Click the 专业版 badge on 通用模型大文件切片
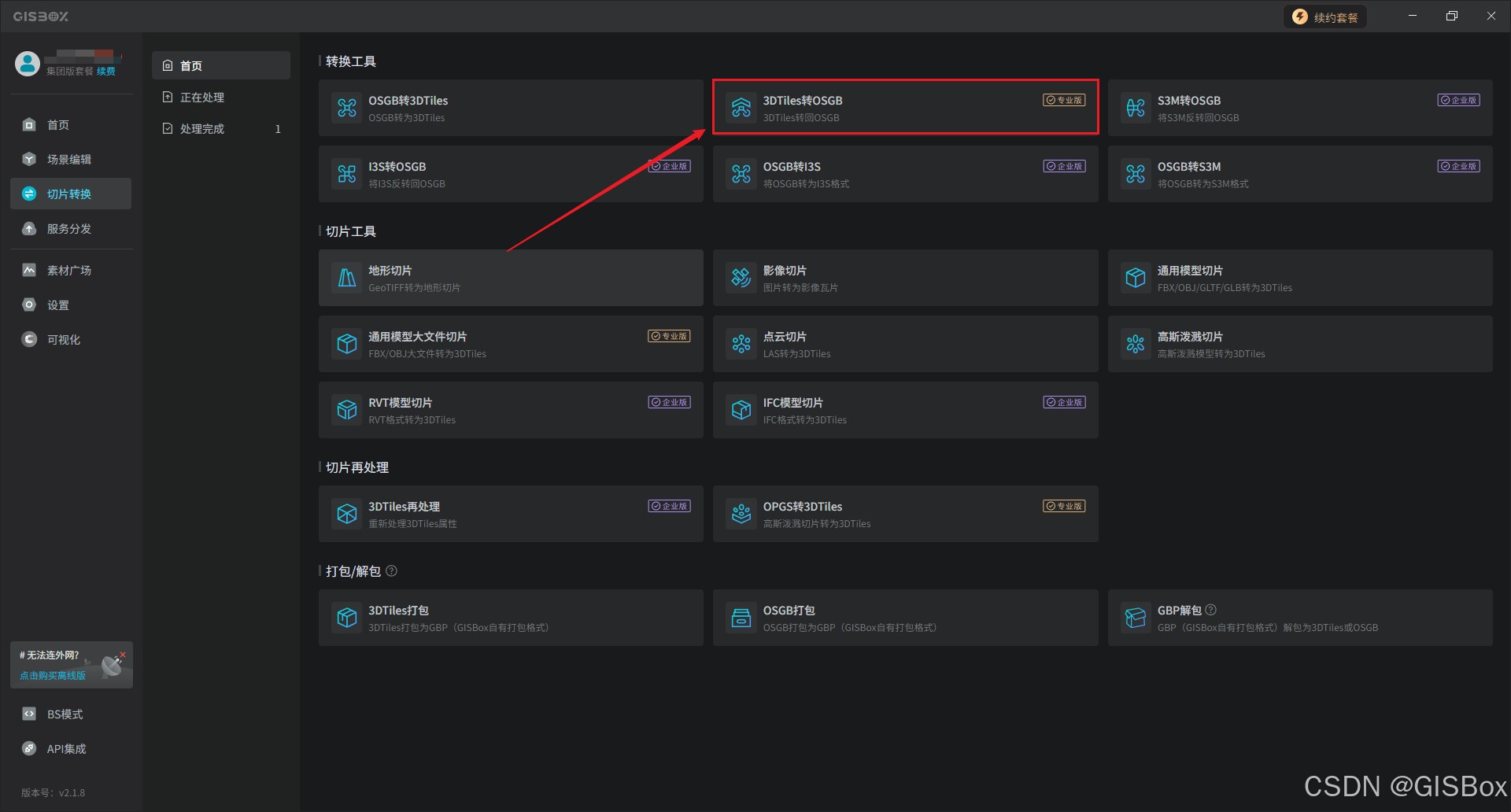This screenshot has width=1511, height=812. tap(670, 336)
